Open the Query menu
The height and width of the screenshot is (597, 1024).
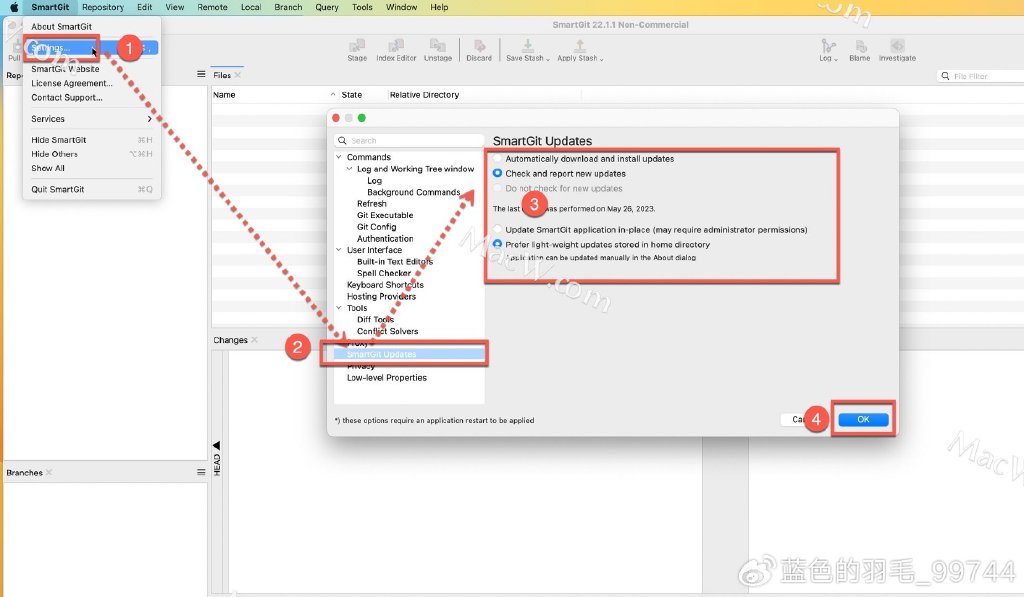click(x=327, y=7)
